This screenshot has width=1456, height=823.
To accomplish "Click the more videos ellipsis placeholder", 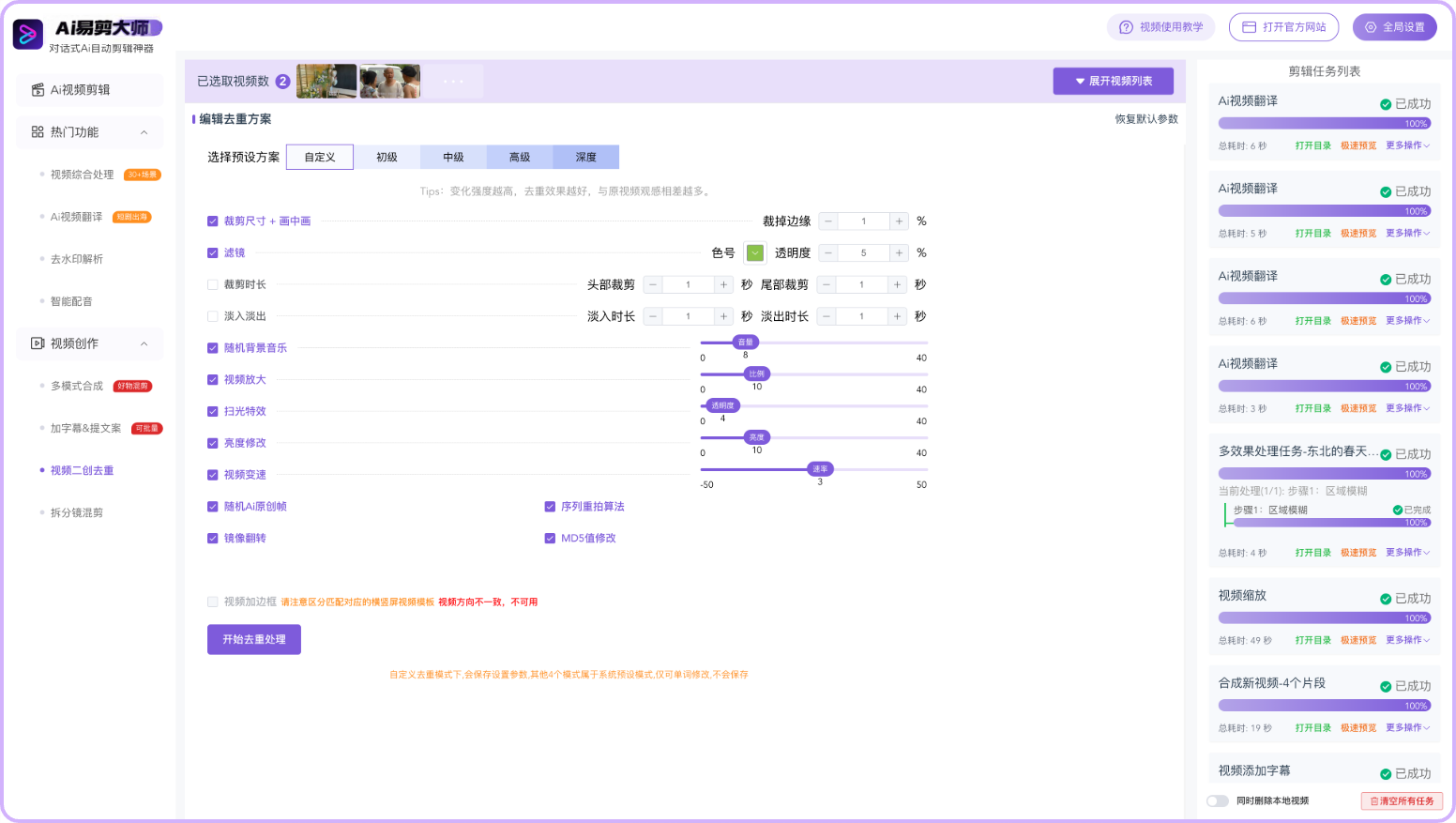I will point(453,82).
